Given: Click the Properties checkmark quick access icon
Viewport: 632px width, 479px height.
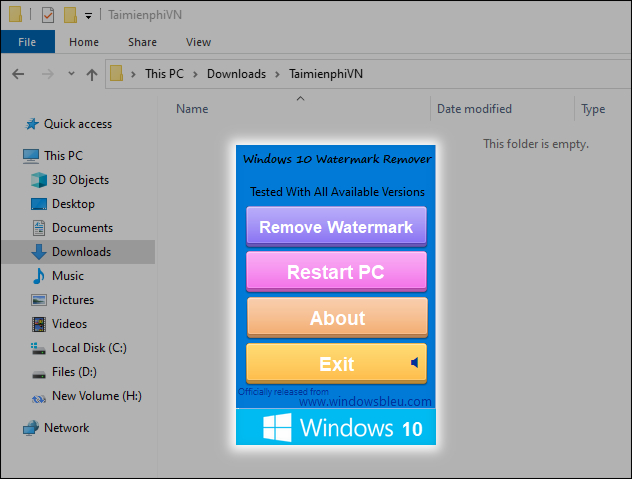Looking at the screenshot, I should click(48, 15).
